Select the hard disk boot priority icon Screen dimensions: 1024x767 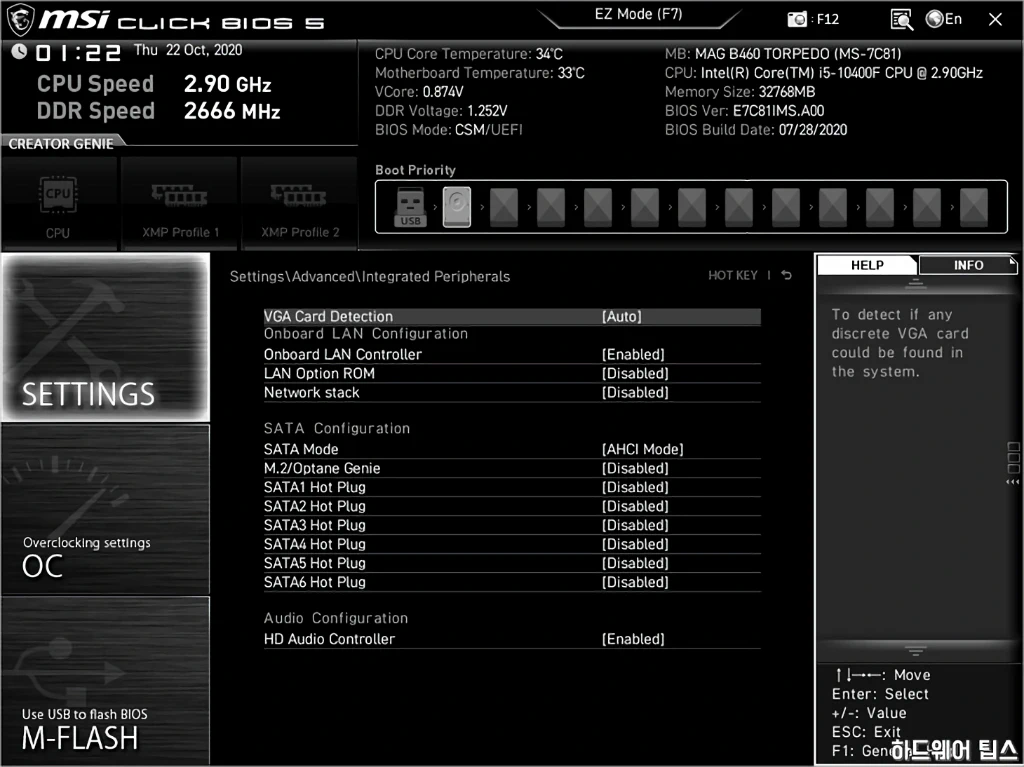[456, 206]
